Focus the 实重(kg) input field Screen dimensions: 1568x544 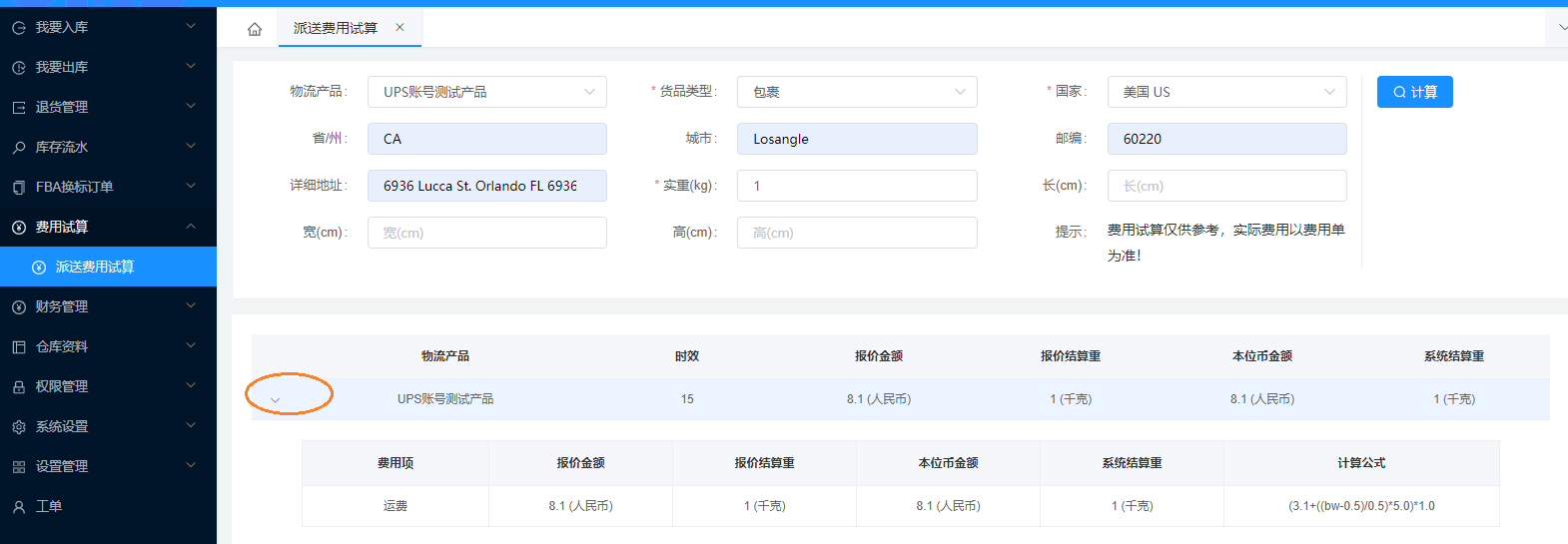click(x=856, y=186)
